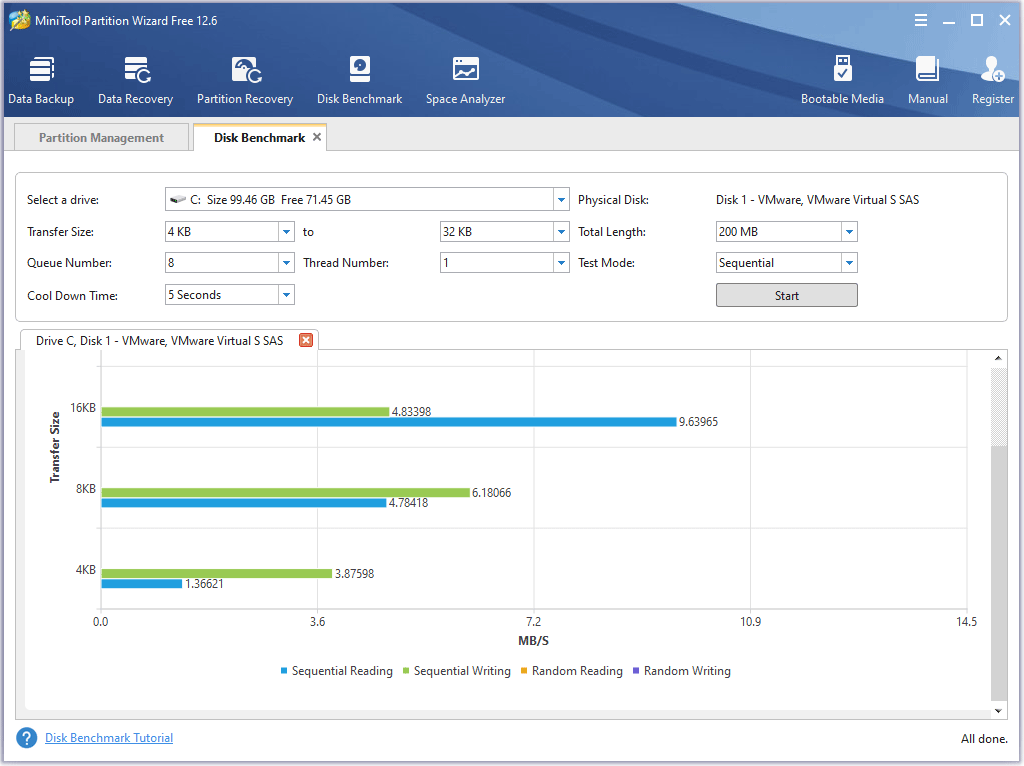Image resolution: width=1024 pixels, height=766 pixels.
Task: Click the 1.36621 value label
Action: click(x=204, y=584)
